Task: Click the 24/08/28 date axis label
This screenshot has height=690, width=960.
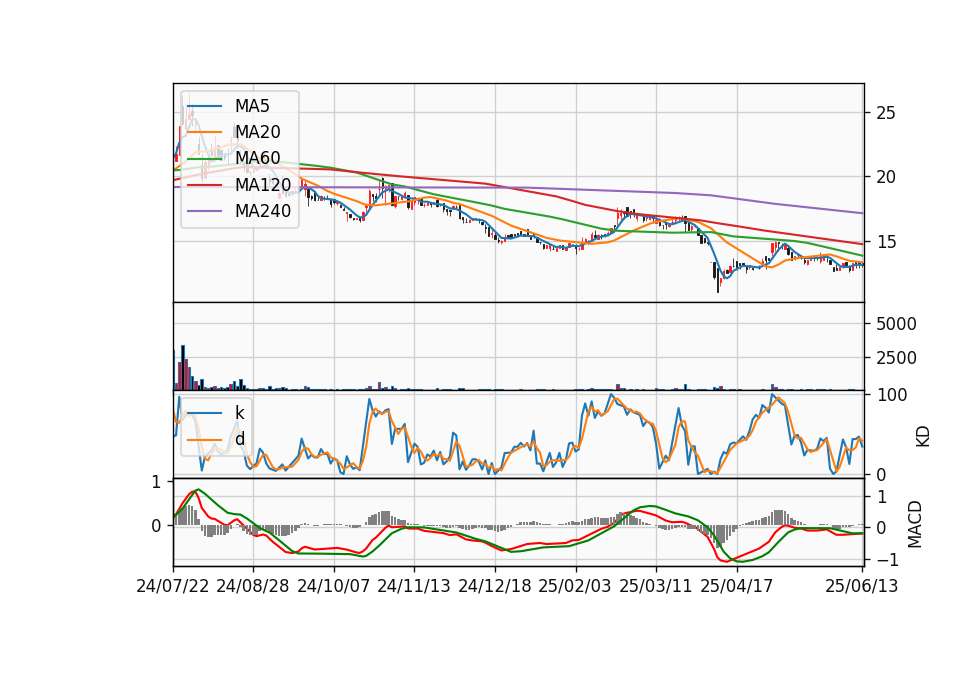Action: [x=253, y=586]
